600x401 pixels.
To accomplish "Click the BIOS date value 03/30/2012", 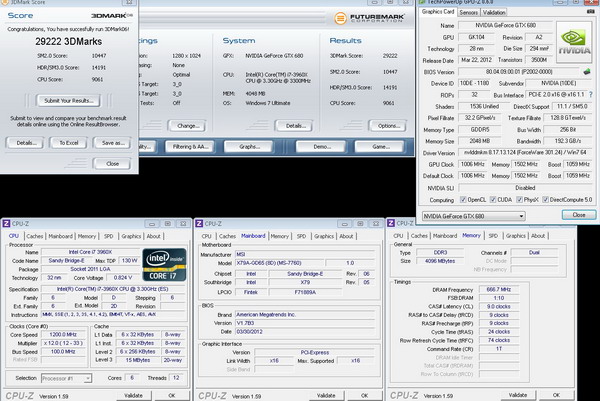I will click(x=305, y=332).
